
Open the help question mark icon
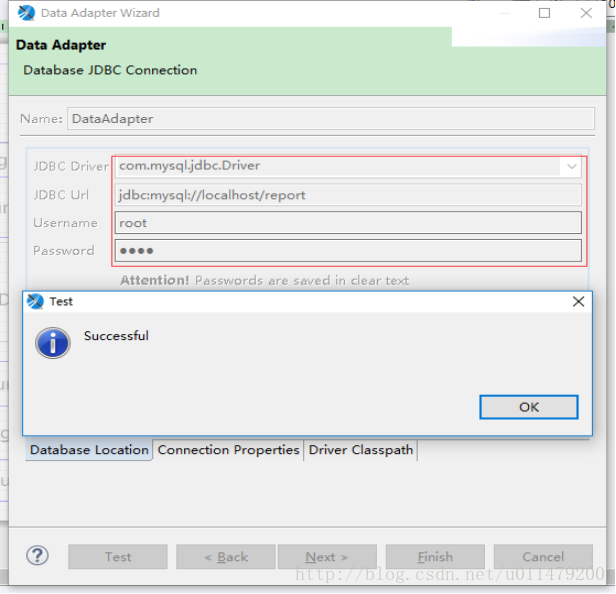(x=37, y=556)
